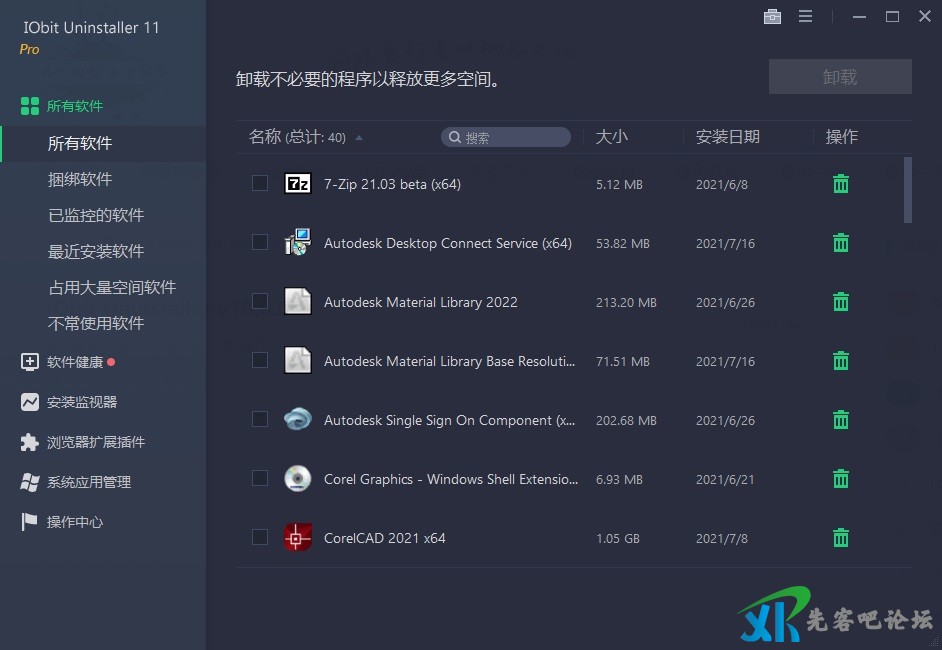
Task: Open 捆绑软件 in the sidebar
Action: (80, 179)
